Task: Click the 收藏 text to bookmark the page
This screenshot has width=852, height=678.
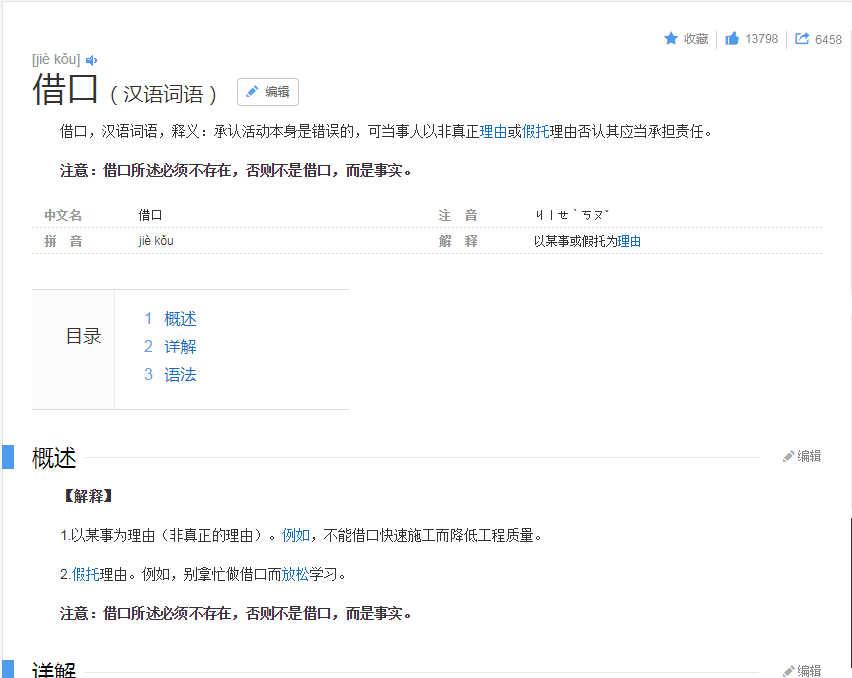Action: [x=694, y=38]
